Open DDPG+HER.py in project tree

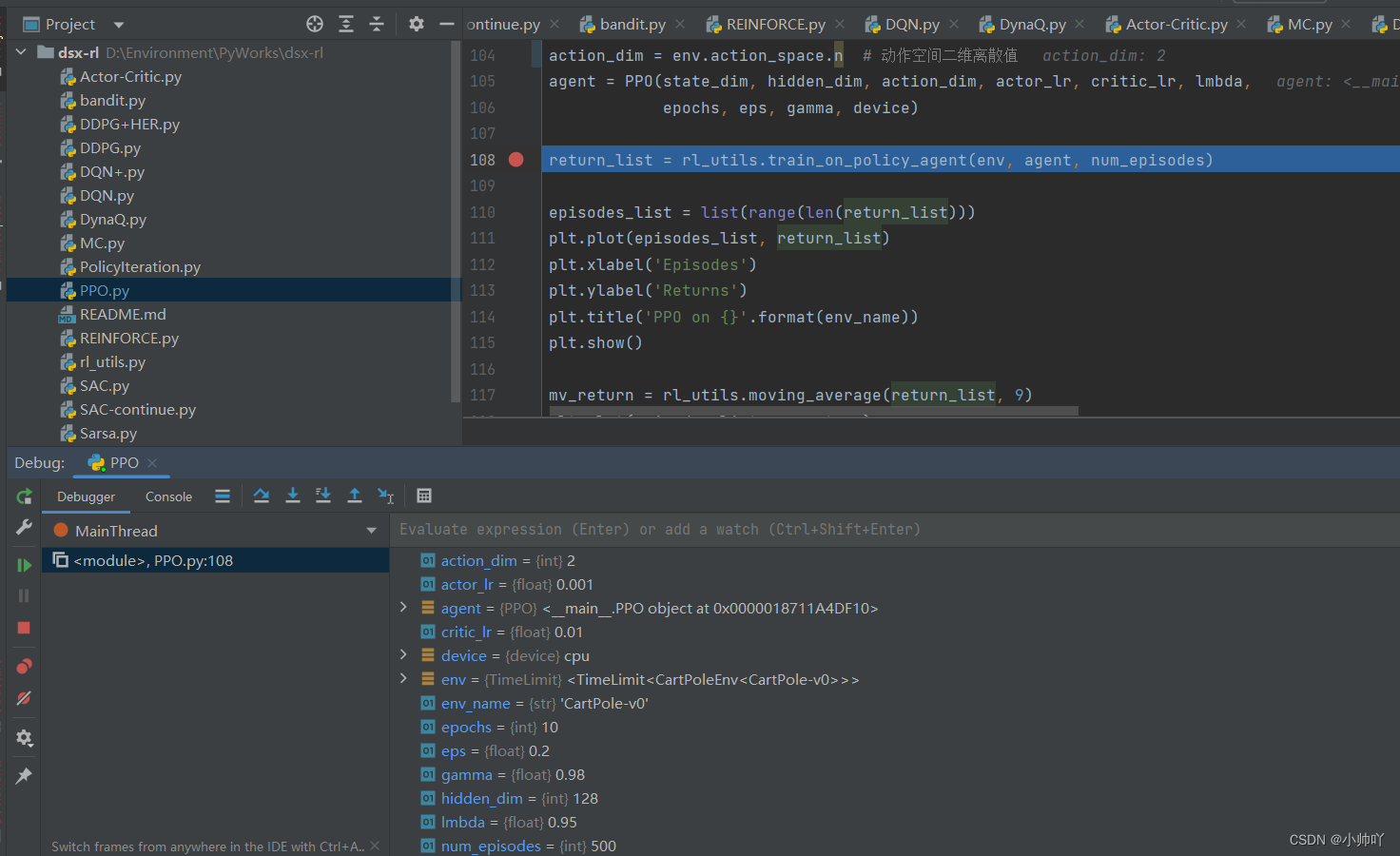(x=129, y=124)
